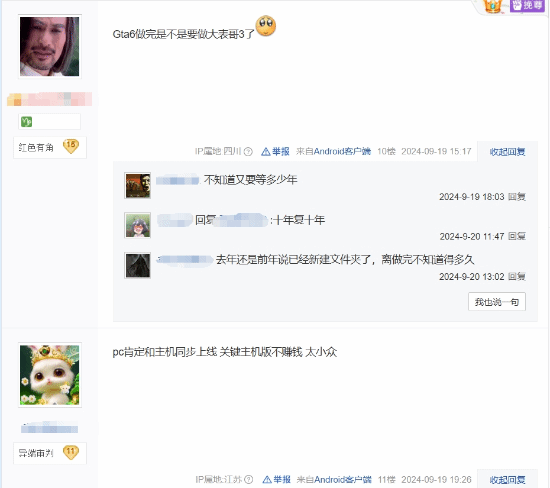Click the level 11 heart badge
Screen dimensions: 550x488
pyautogui.click(x=71, y=453)
